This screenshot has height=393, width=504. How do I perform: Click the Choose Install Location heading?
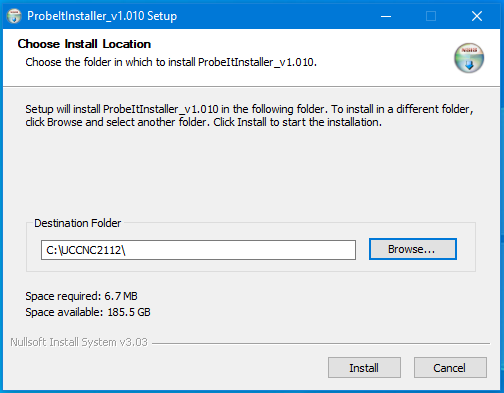(x=84, y=44)
